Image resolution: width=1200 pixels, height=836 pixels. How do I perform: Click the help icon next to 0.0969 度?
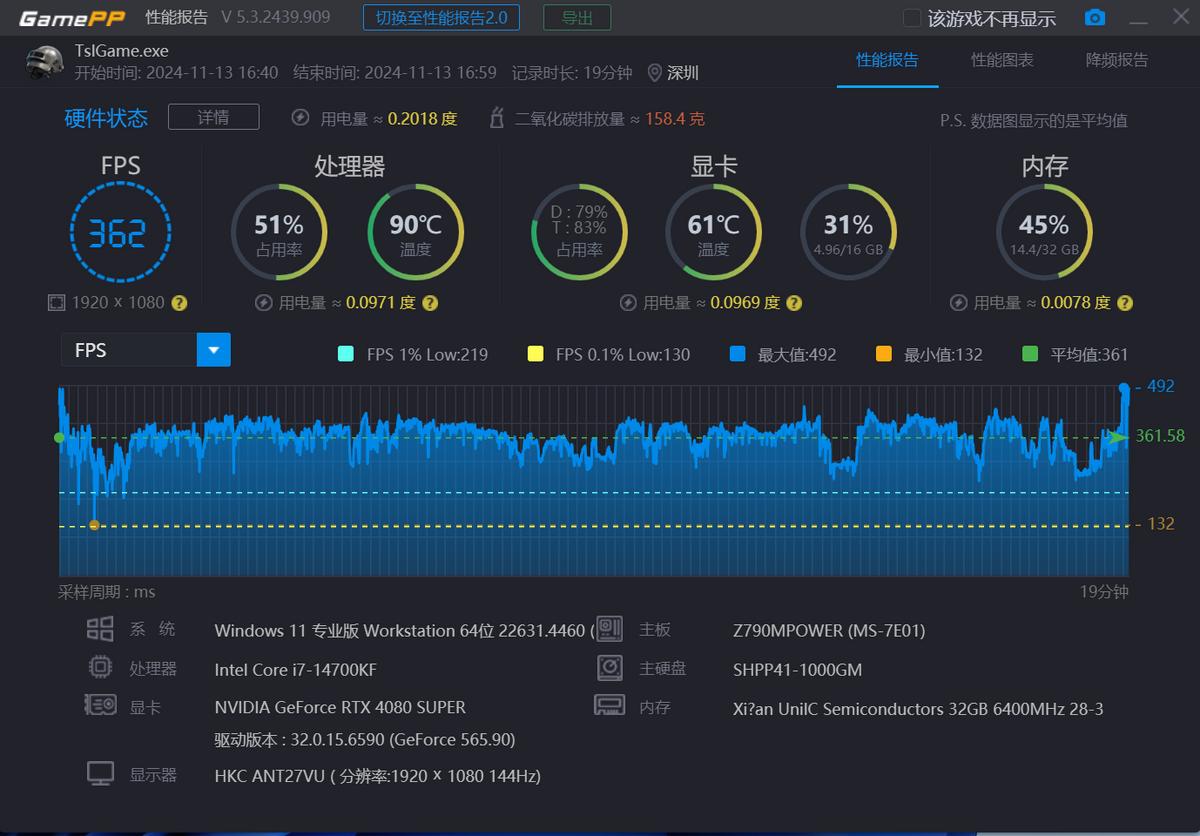[x=793, y=303]
